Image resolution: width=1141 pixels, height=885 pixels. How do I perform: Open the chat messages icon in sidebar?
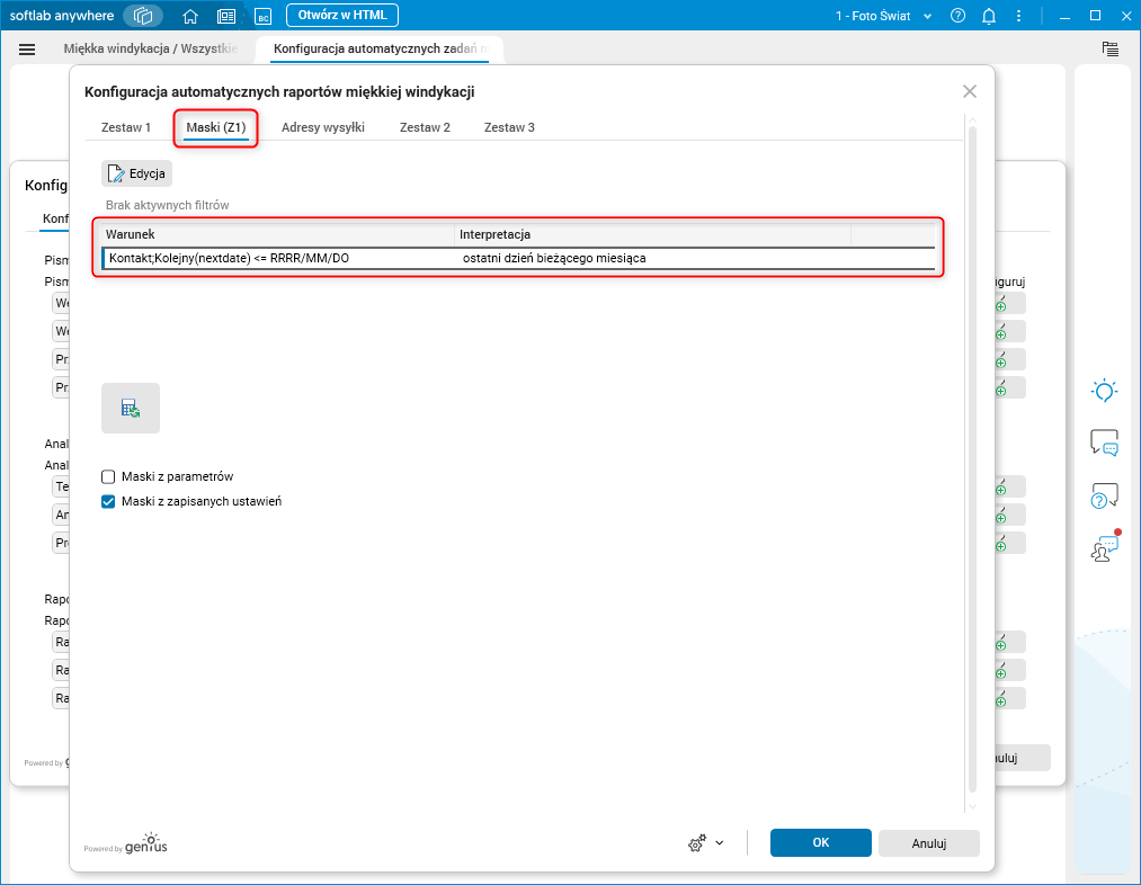click(x=1104, y=442)
